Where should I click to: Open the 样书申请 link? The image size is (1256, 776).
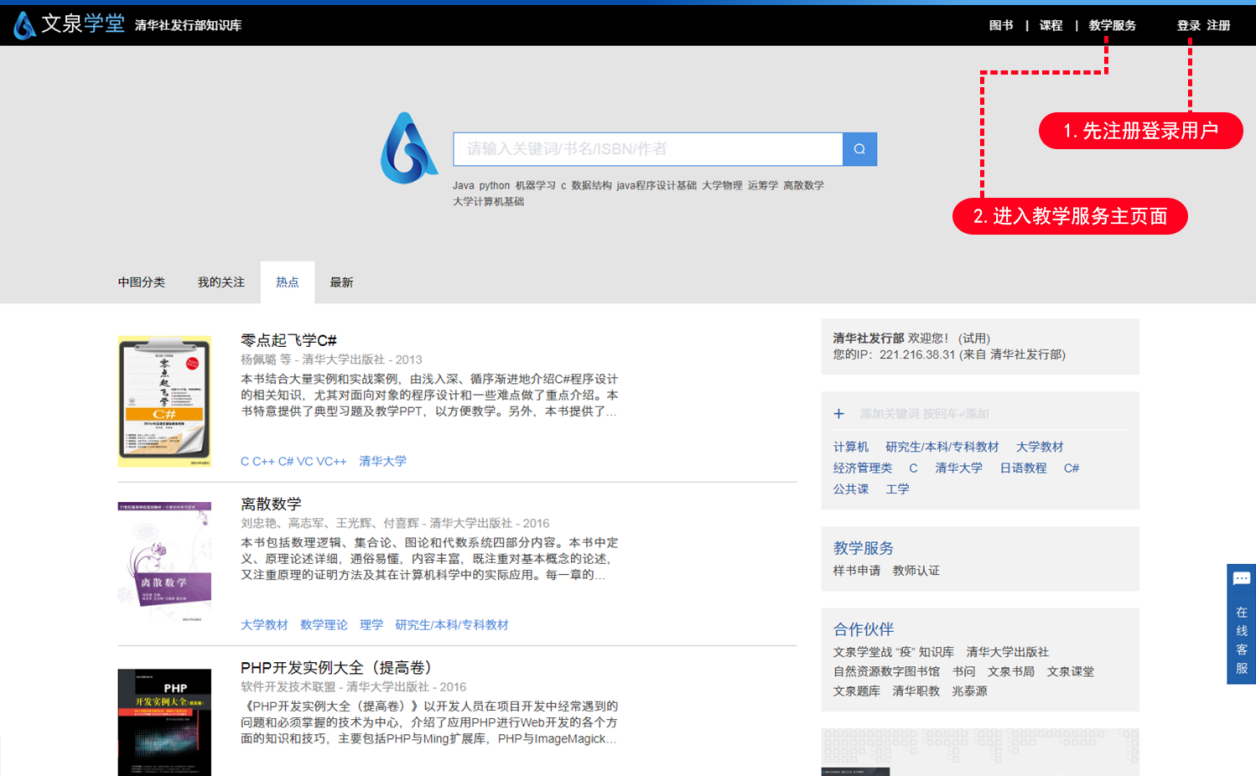[856, 571]
